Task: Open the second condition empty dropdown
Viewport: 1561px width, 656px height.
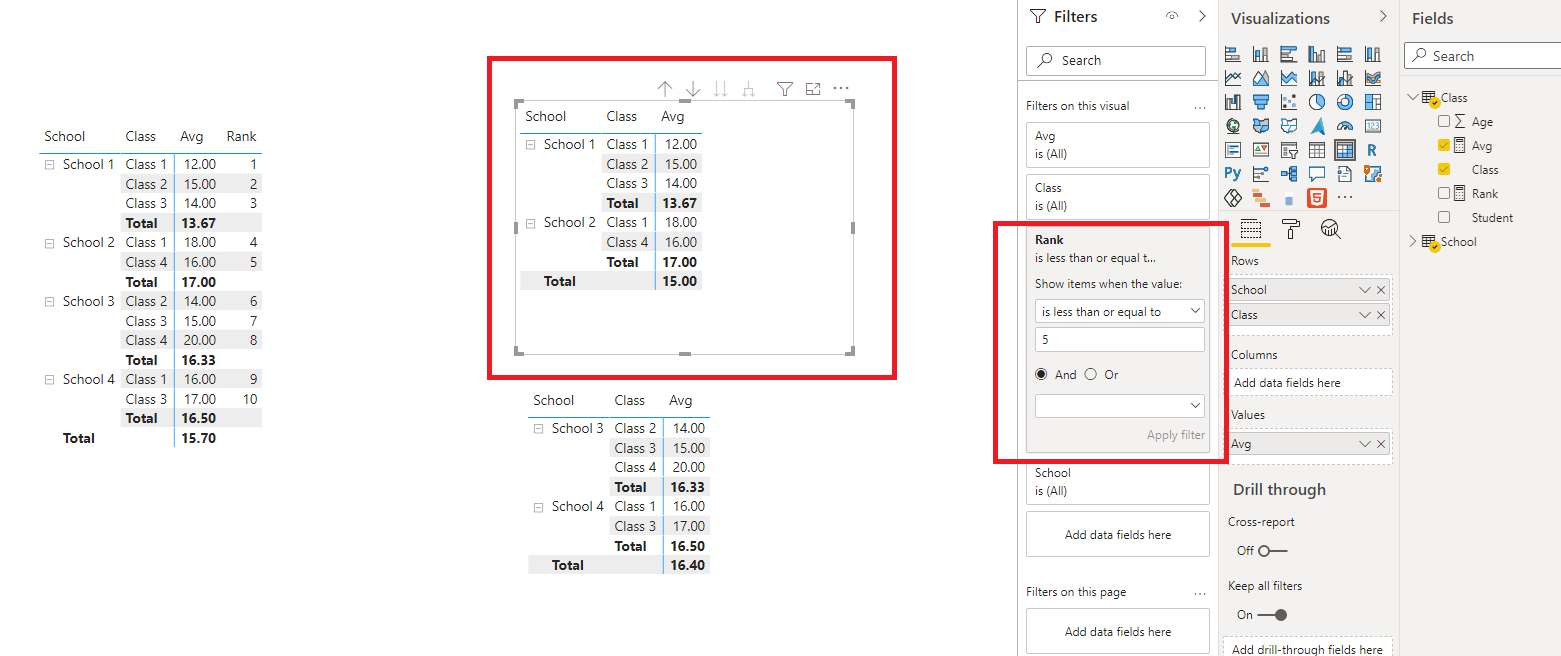Action: click(1120, 405)
